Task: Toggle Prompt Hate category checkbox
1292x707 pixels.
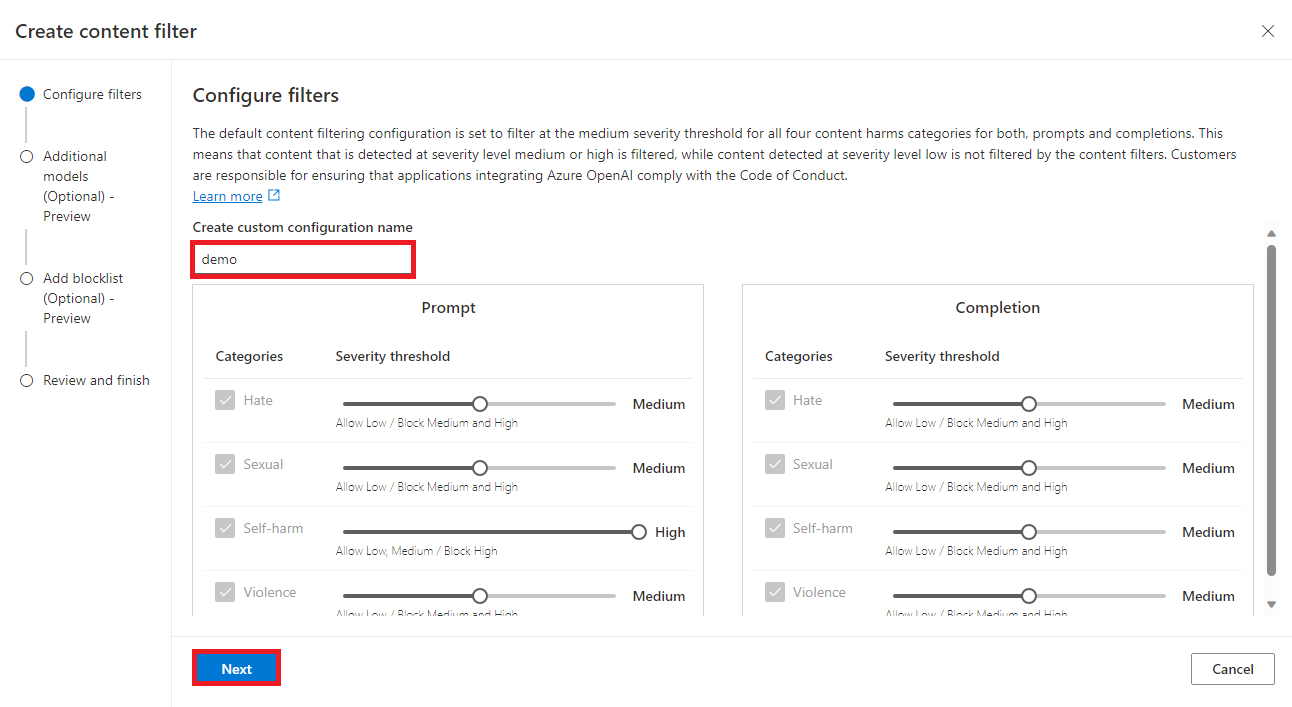Action: (x=225, y=400)
